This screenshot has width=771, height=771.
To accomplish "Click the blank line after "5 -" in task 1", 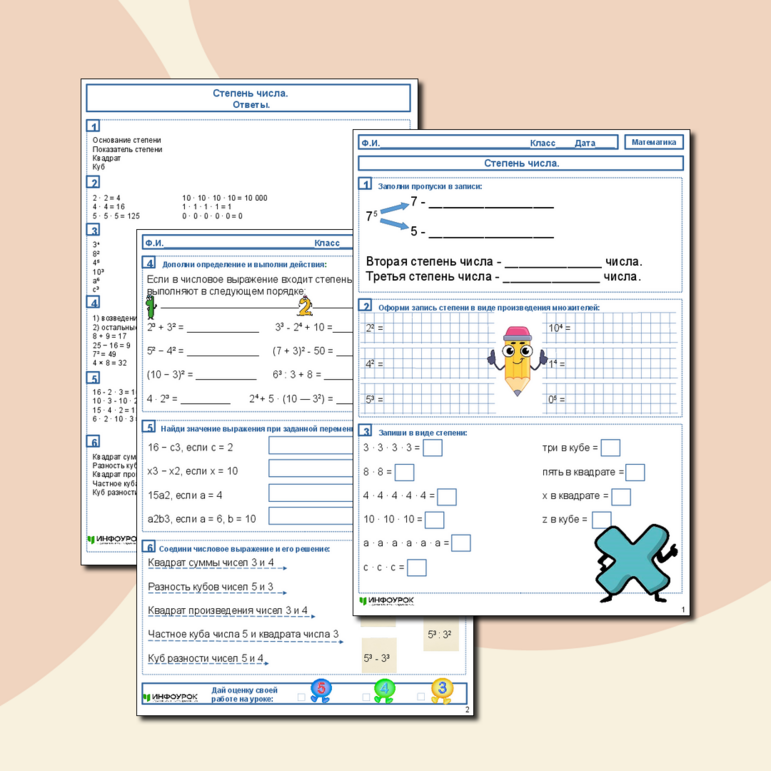I will coord(491,237).
